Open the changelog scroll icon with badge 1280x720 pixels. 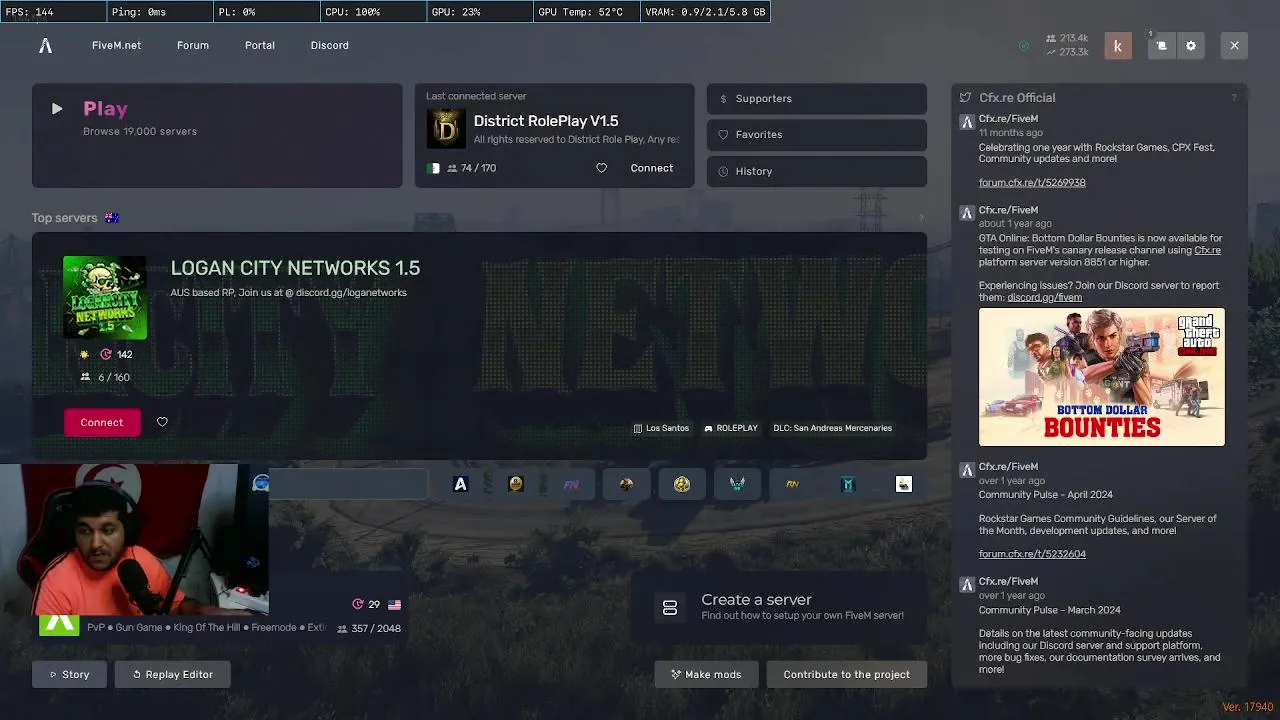click(1161, 46)
